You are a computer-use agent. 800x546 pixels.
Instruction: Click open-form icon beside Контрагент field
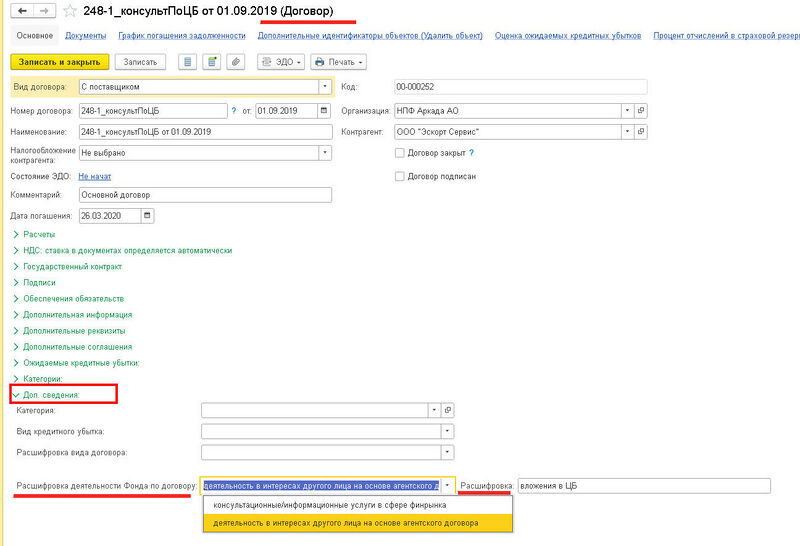tap(641, 131)
